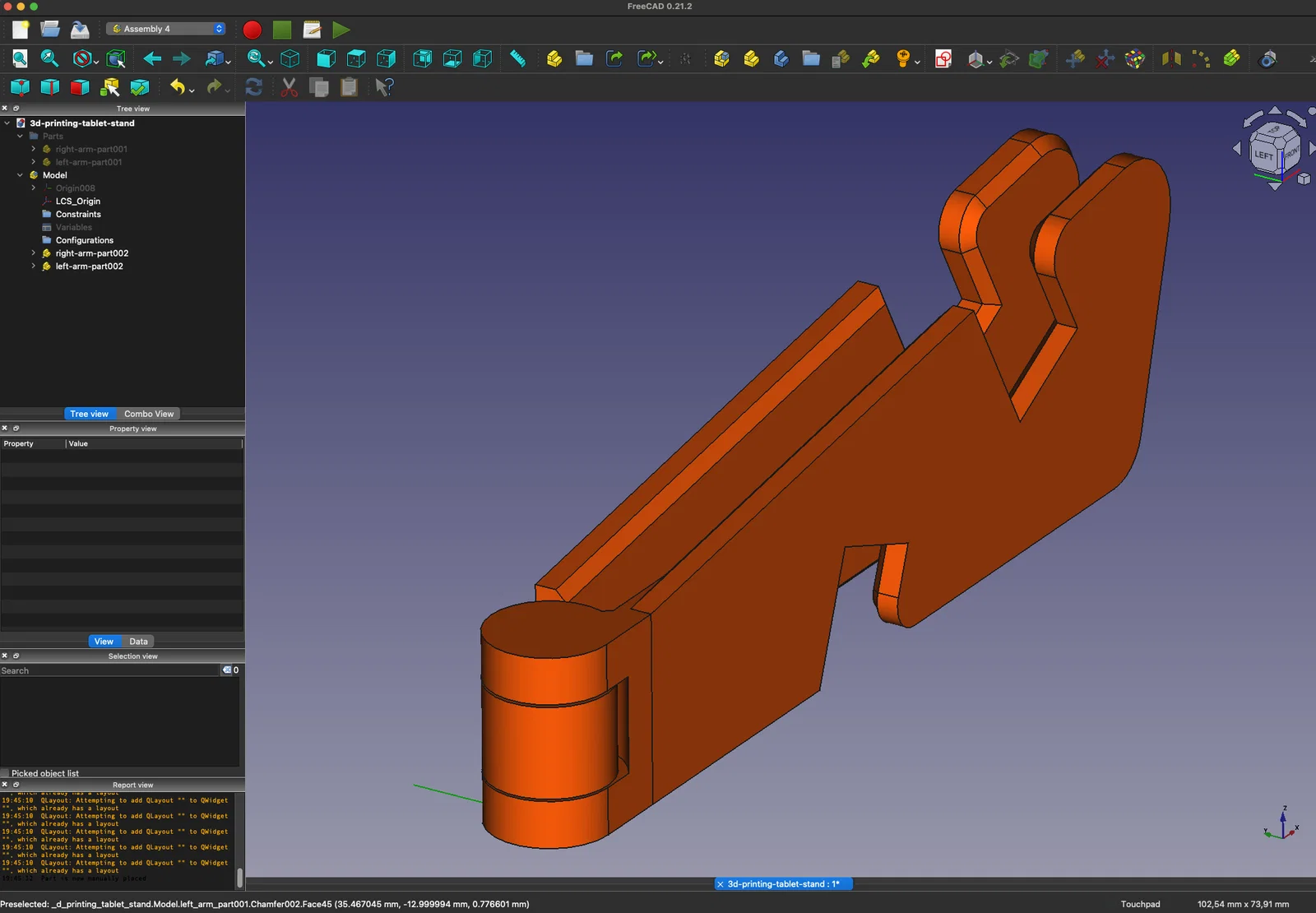Expand the right-arm-part002 tree item
Screen dimensions: 1316x913
pyautogui.click(x=34, y=253)
